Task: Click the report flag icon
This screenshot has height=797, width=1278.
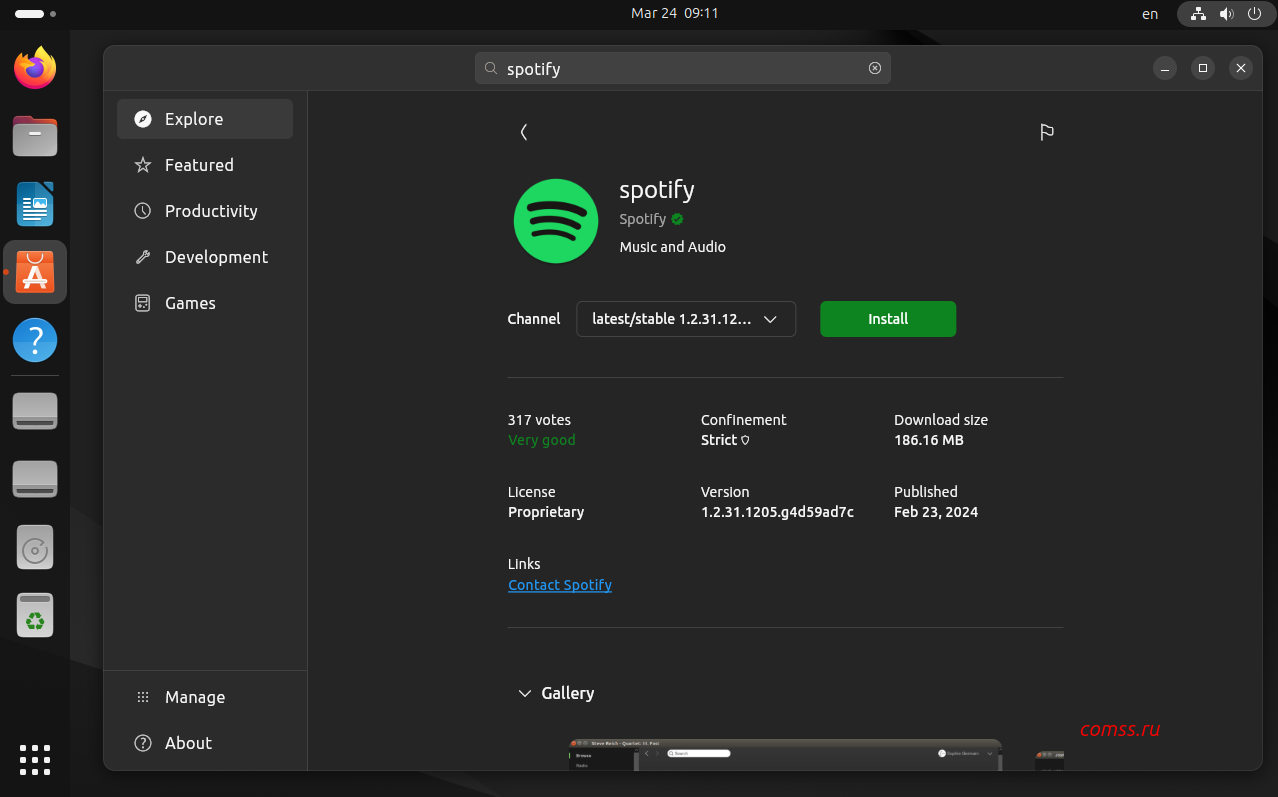Action: 1046,132
